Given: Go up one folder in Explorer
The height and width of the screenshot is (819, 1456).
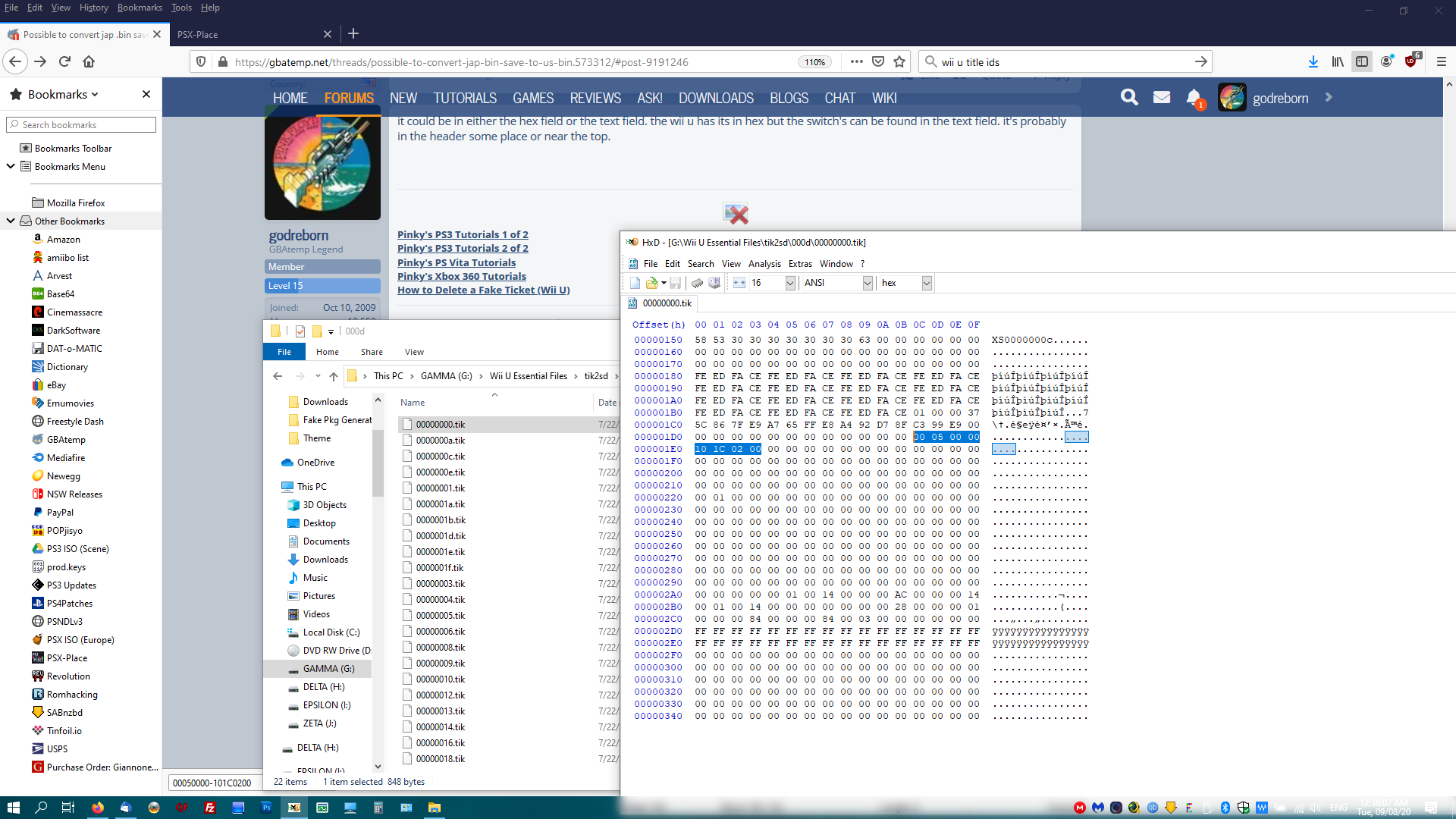Looking at the screenshot, I should (334, 376).
